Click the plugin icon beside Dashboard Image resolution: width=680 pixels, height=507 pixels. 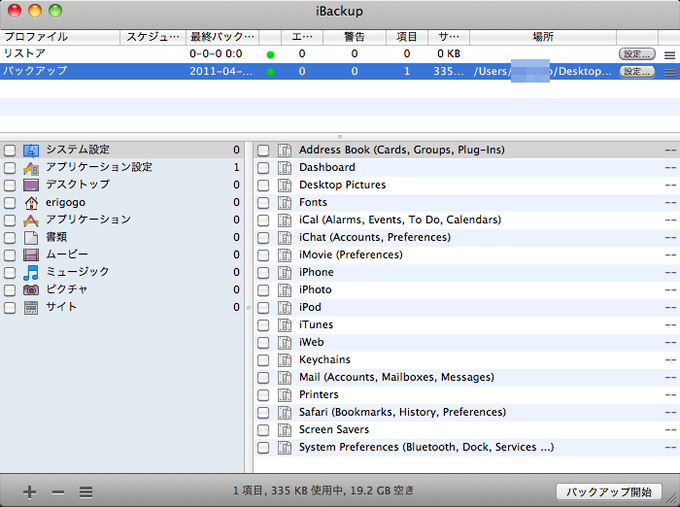pos(284,168)
